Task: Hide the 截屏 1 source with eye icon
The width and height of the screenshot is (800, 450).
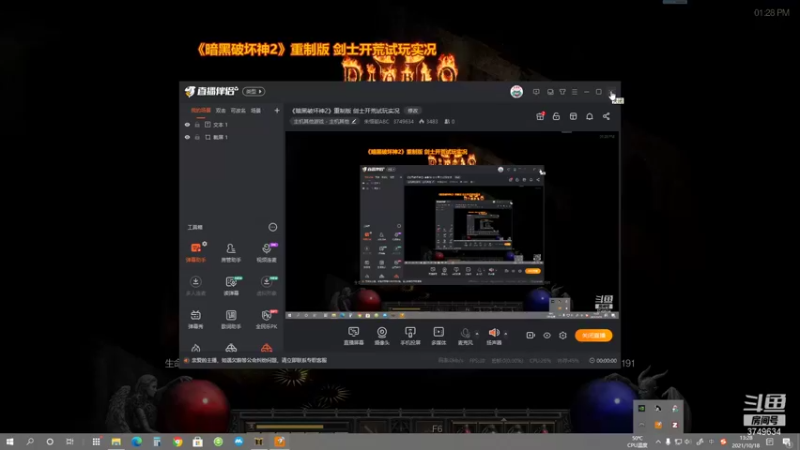Action: 187,137
